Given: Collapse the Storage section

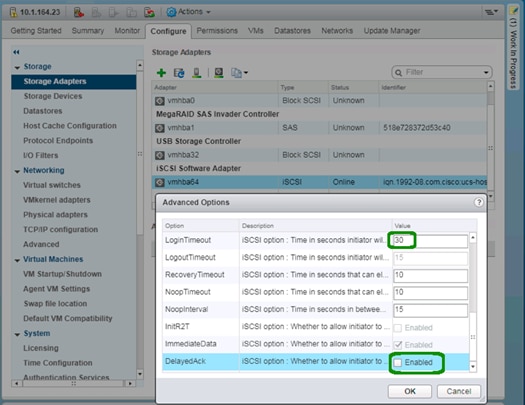Looking at the screenshot, I should pos(17,67).
